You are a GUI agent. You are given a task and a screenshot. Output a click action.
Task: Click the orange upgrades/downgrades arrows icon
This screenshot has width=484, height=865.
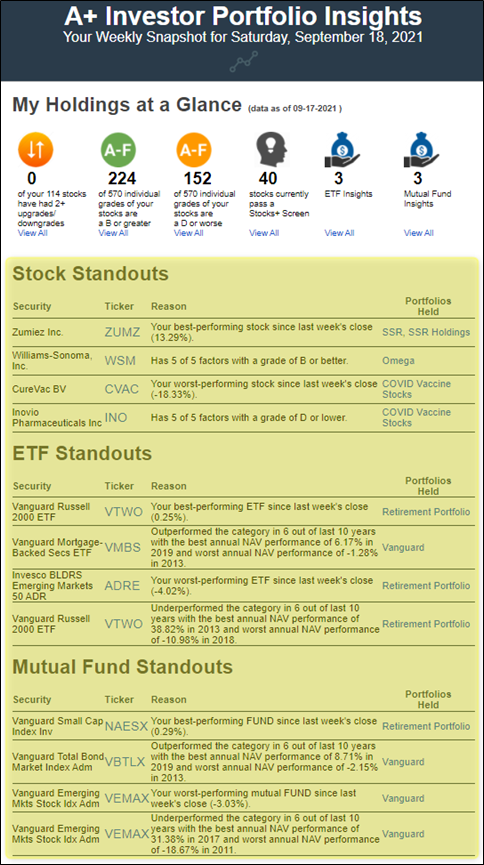tap(35, 150)
